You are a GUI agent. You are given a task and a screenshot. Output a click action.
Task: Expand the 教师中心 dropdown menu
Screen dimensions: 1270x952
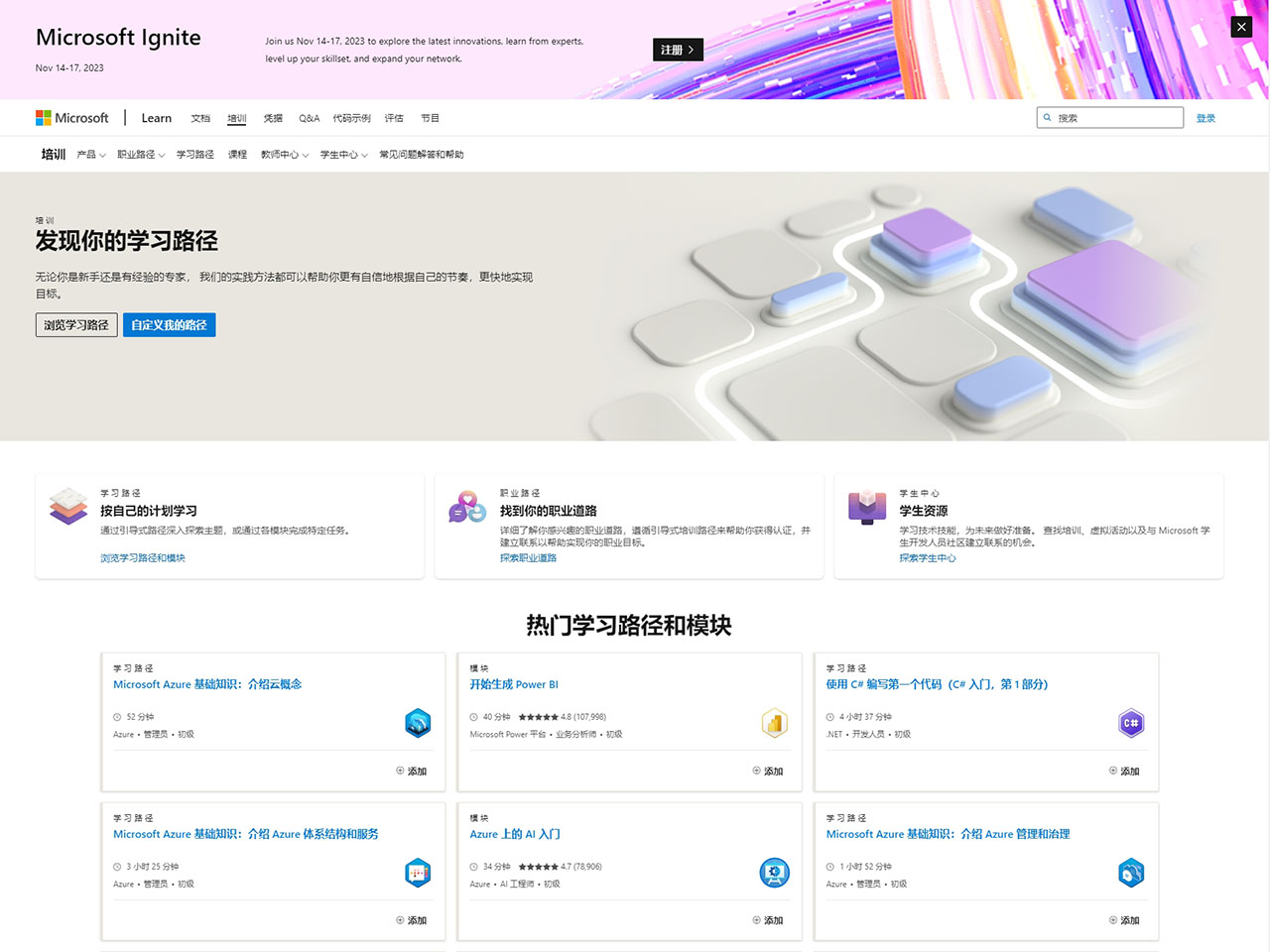click(x=285, y=155)
